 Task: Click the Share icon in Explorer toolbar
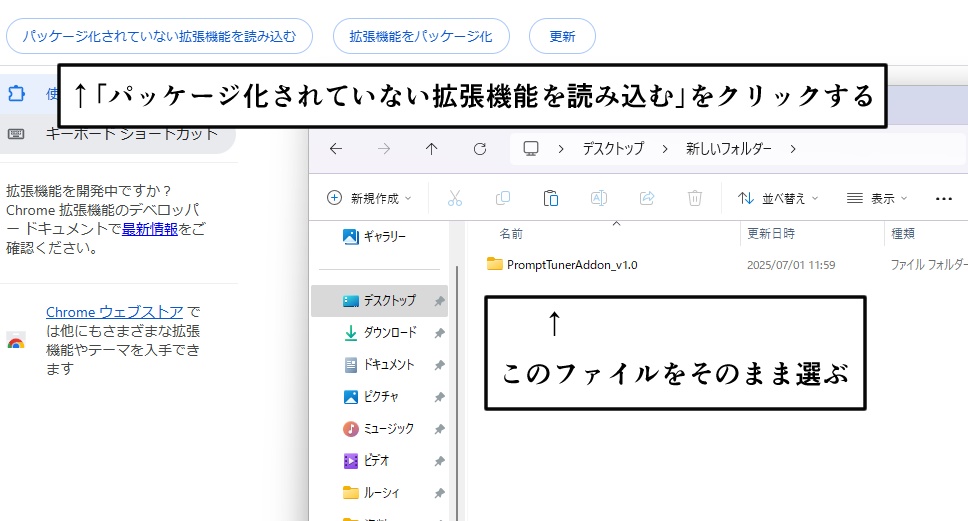coord(647,198)
